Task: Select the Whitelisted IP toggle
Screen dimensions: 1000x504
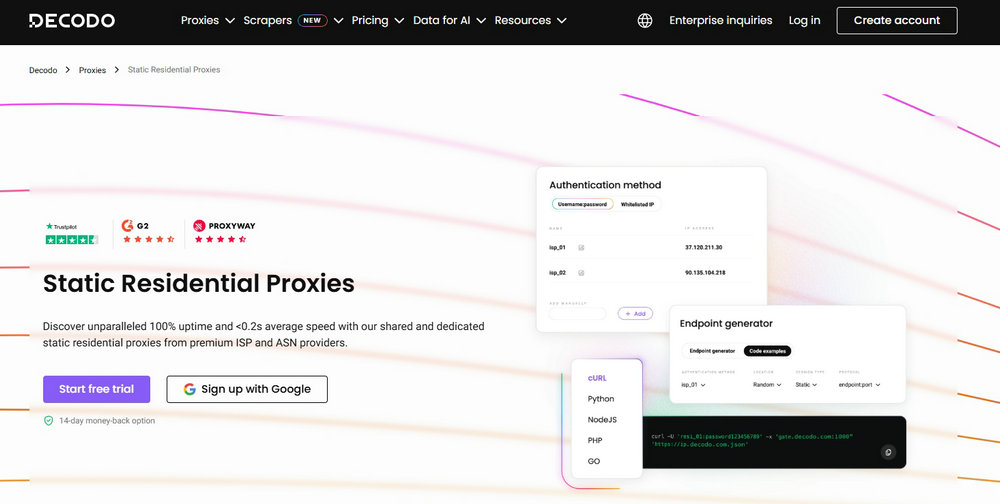Action: coord(637,205)
